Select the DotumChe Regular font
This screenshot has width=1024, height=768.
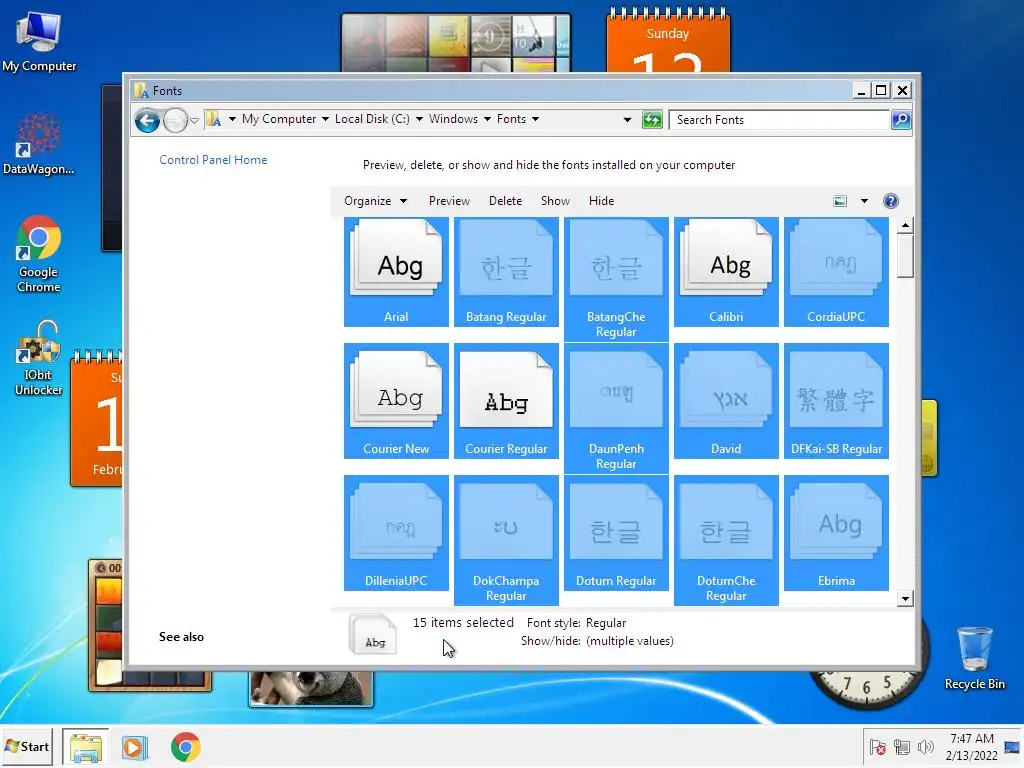[x=726, y=540]
